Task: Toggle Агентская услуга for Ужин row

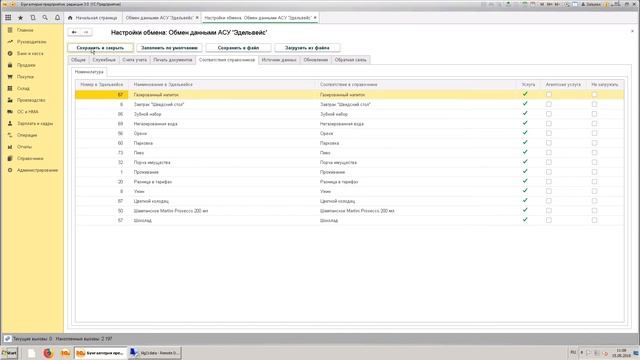Action: 549,191
